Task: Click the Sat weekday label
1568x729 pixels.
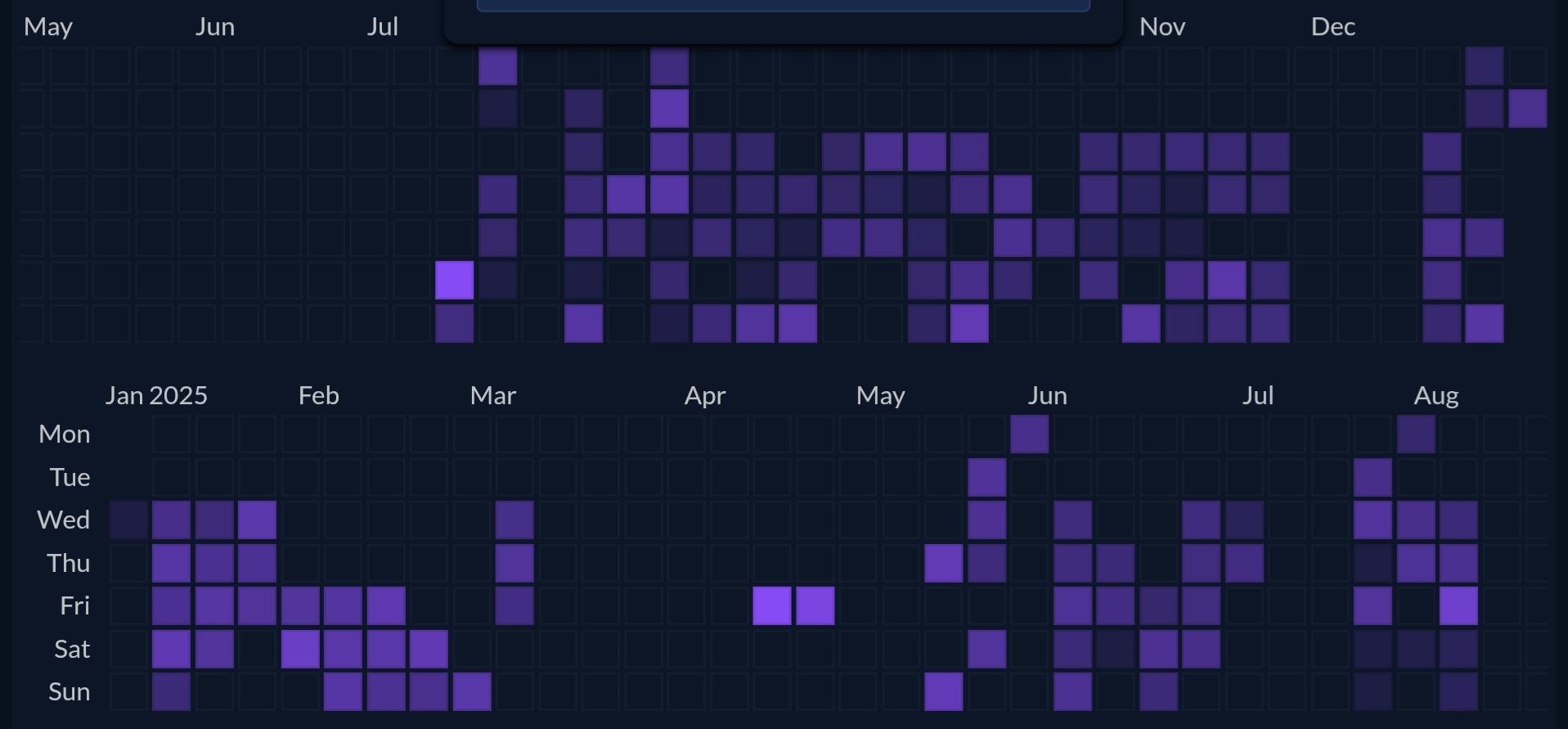Action: (71, 650)
